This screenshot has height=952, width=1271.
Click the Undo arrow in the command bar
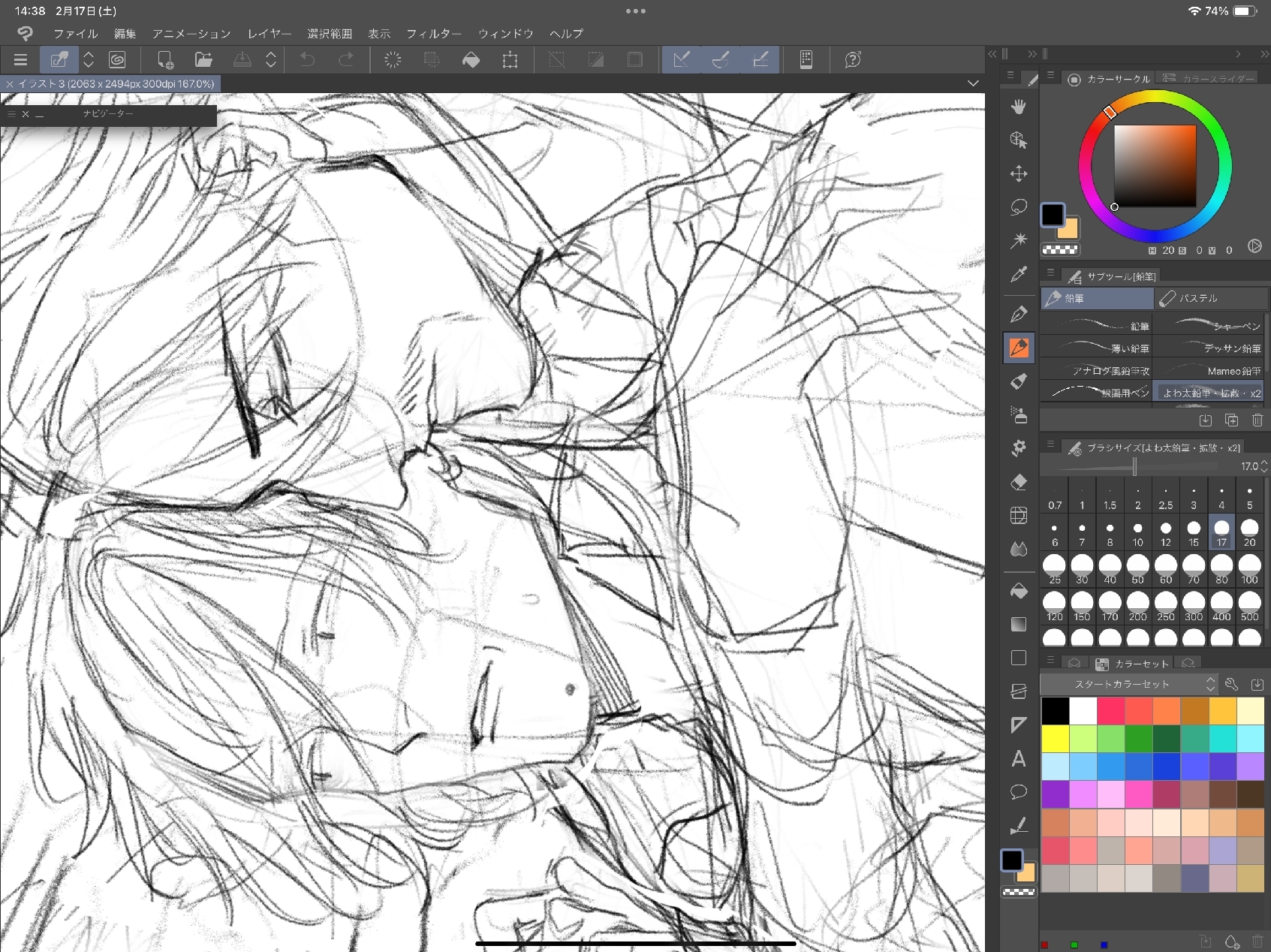pos(308,60)
